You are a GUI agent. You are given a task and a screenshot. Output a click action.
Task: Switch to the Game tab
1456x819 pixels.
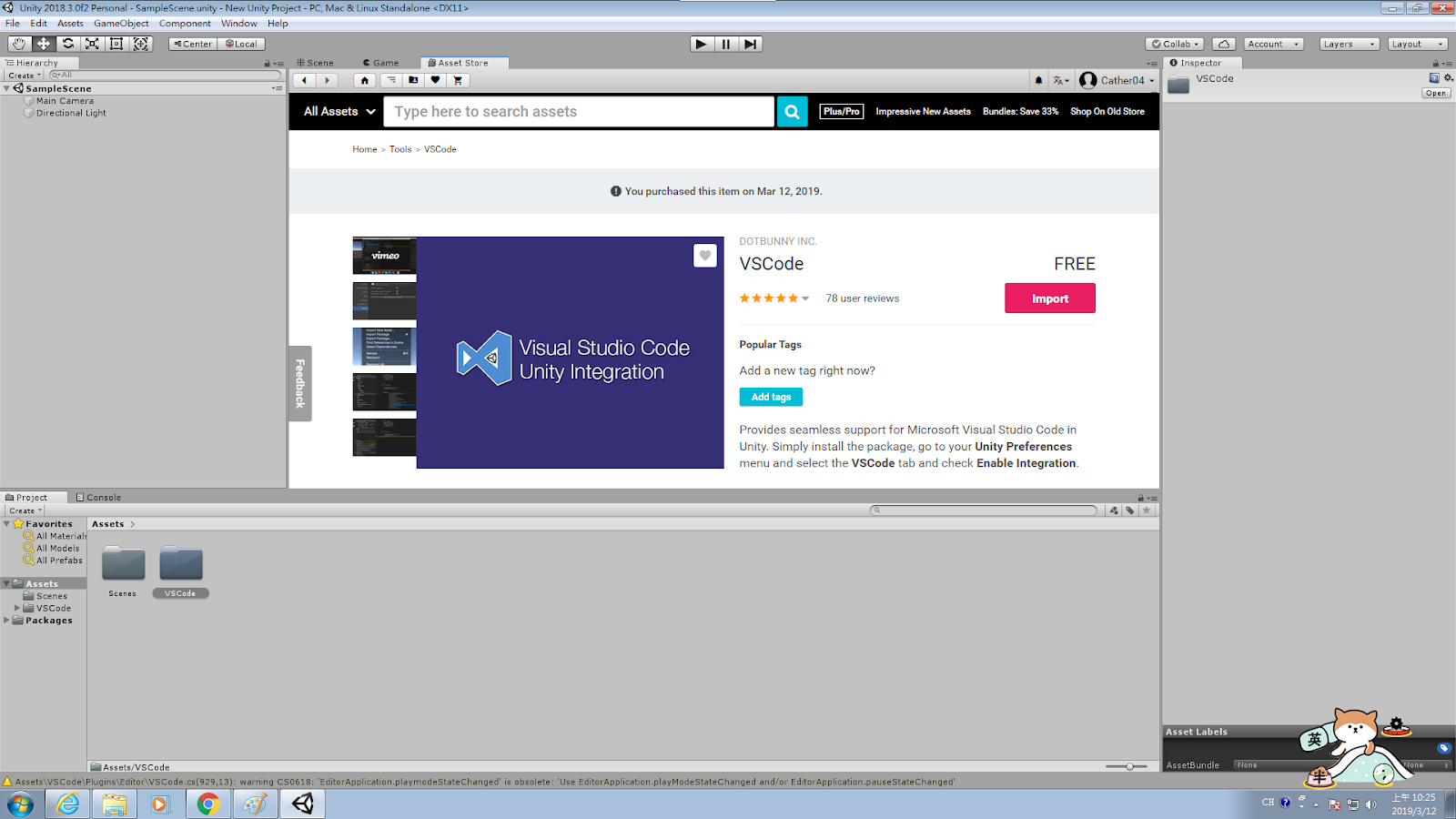pos(380,62)
